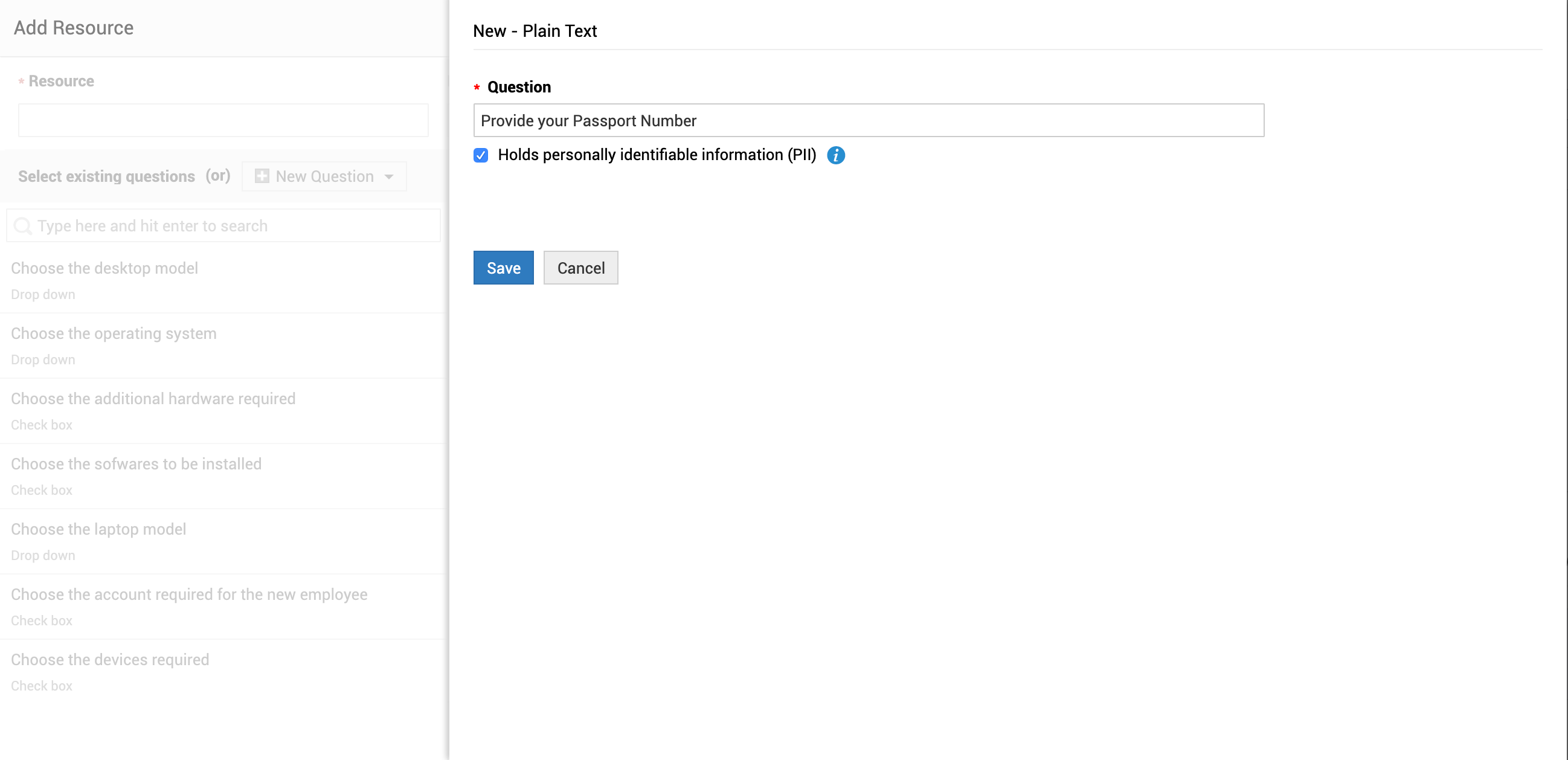Click the 'Select existing questions' label
This screenshot has height=760, width=1568.
[106, 176]
